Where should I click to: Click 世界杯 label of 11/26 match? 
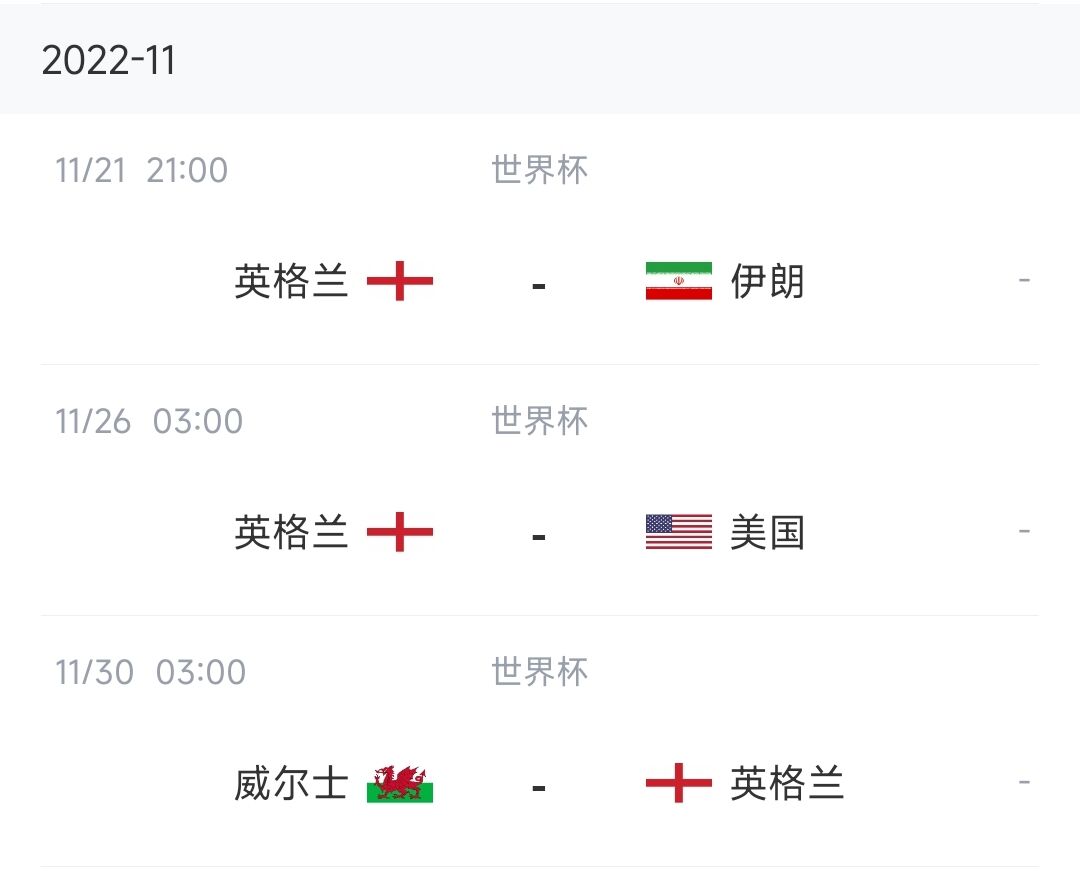point(540,421)
